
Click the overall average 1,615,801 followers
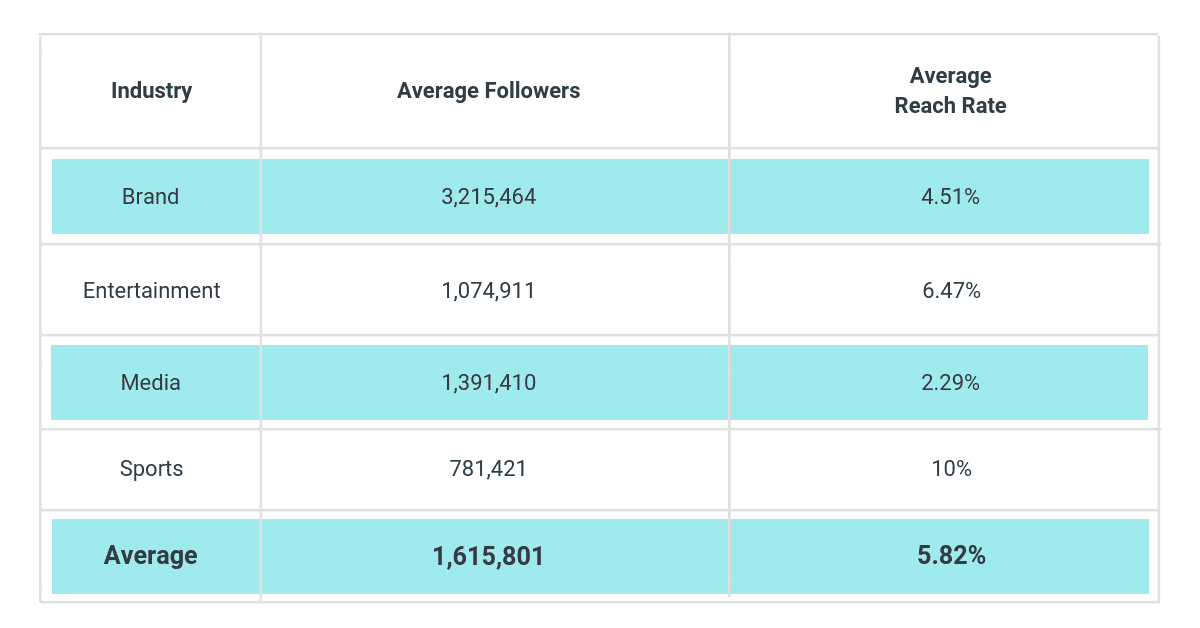(488, 556)
